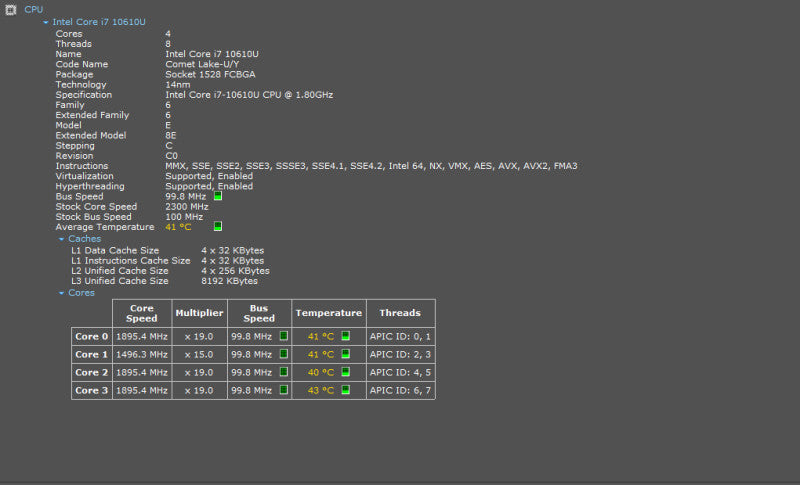This screenshot has height=485, width=800.
Task: Click the Code Name label
Action: (x=82, y=64)
